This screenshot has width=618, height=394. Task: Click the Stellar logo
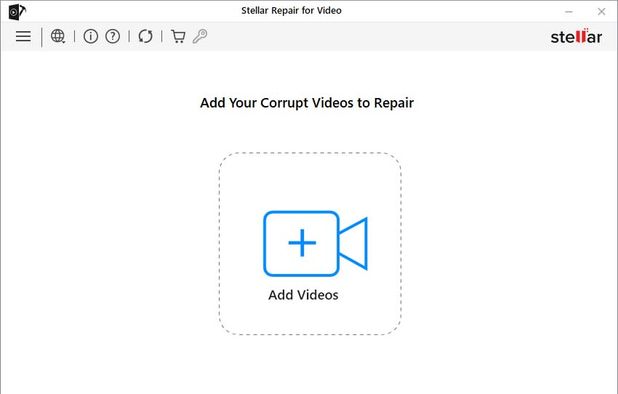tap(576, 37)
